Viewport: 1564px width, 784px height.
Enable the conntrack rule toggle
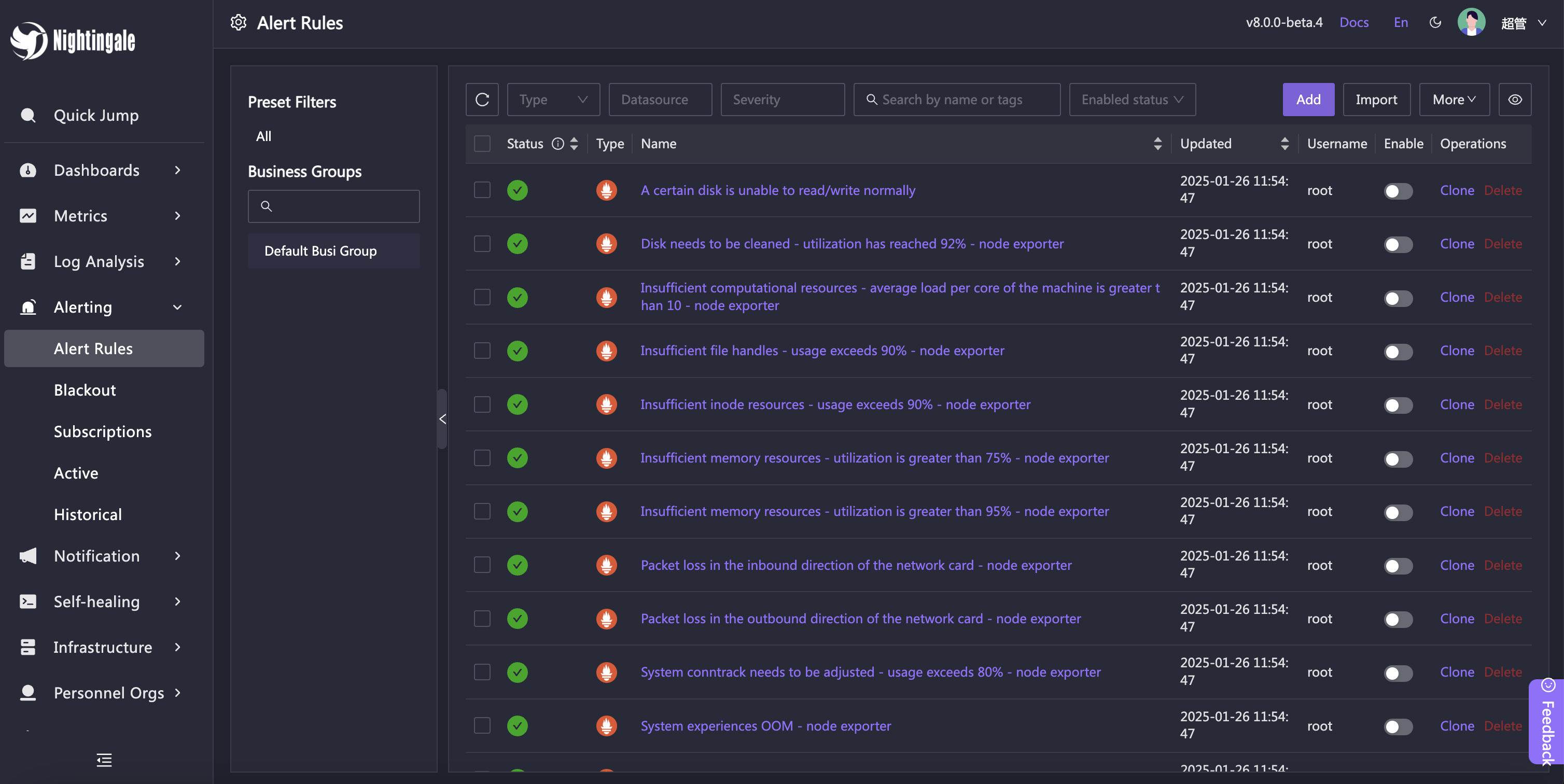pyautogui.click(x=1398, y=673)
